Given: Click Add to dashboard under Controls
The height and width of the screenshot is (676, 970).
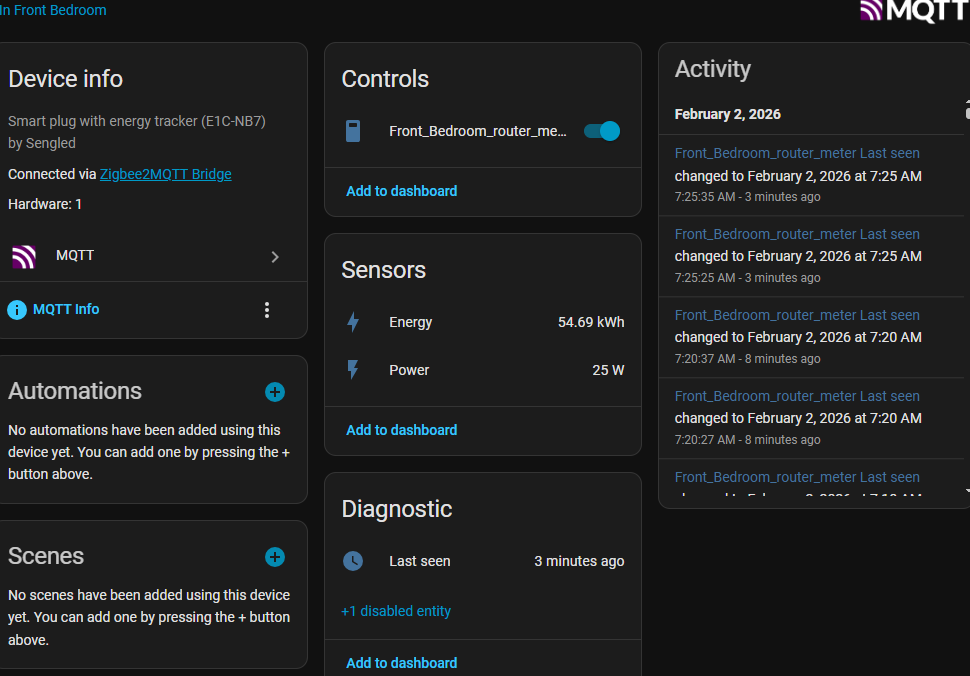Looking at the screenshot, I should click(x=401, y=191).
